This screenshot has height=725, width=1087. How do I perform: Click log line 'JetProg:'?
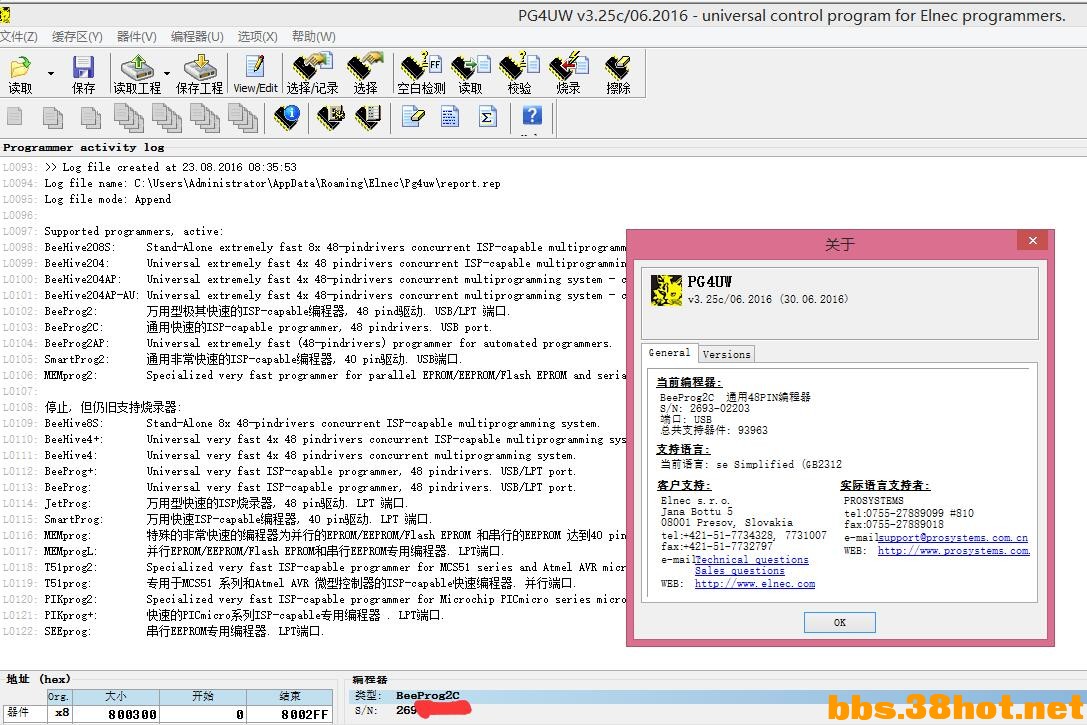pyautogui.click(x=68, y=503)
